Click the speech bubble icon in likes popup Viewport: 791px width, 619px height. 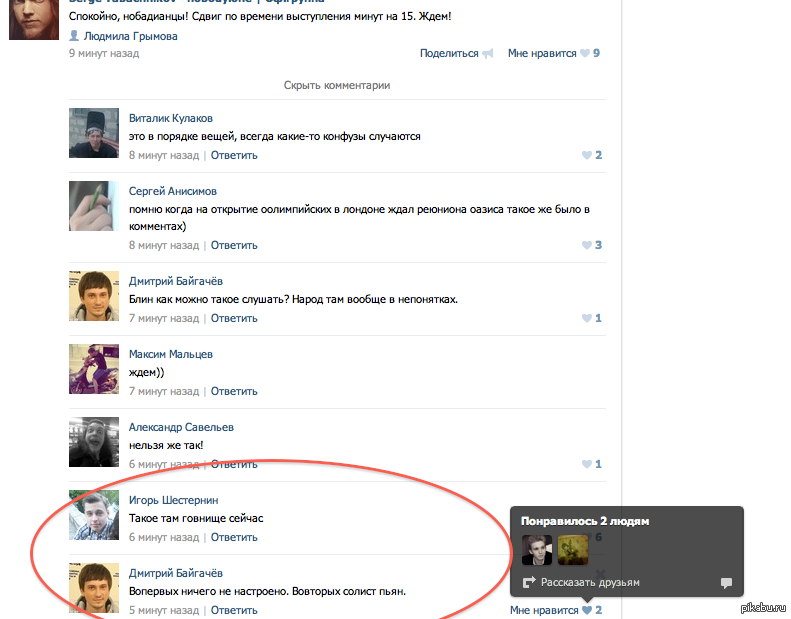726,583
